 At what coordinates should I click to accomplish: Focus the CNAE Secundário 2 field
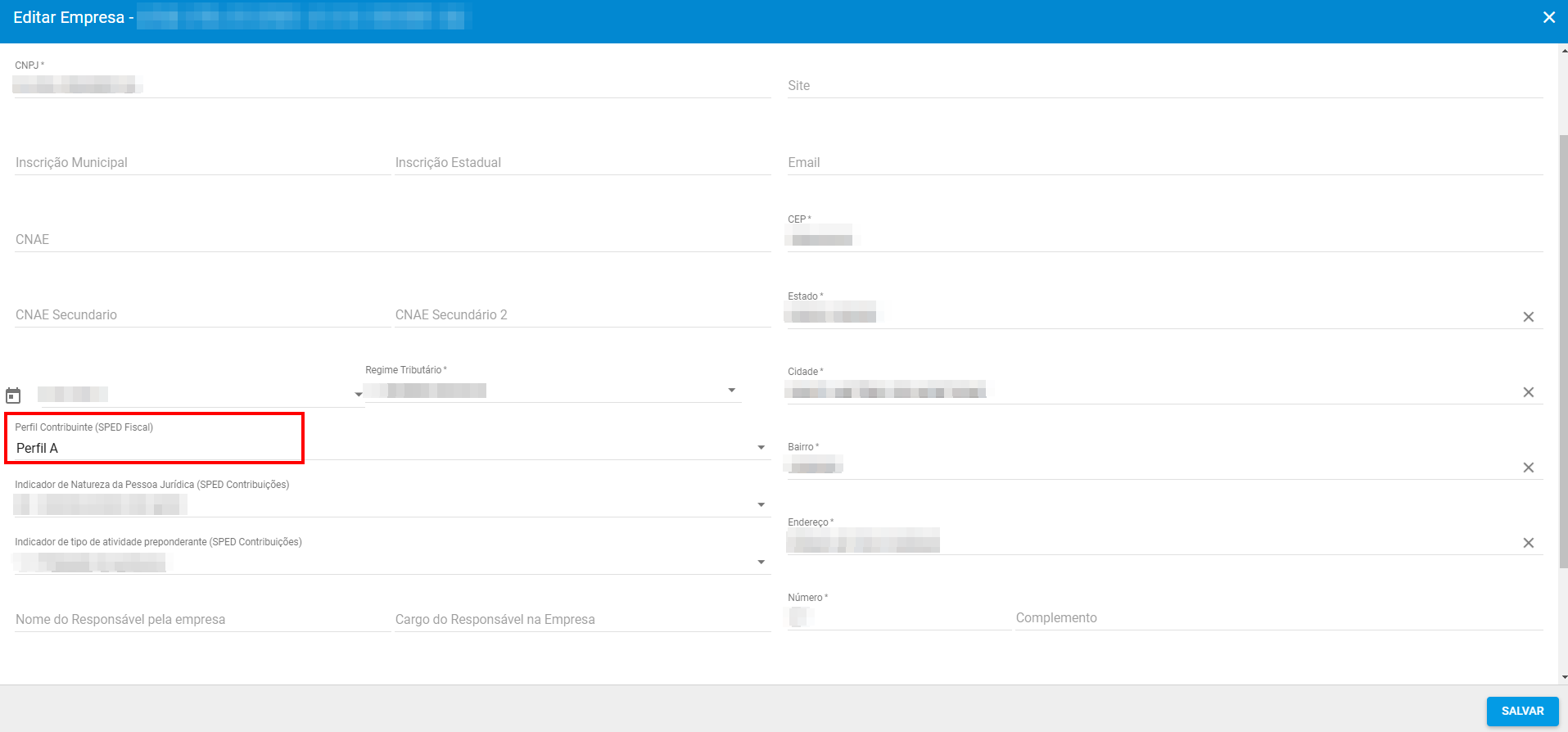click(582, 314)
